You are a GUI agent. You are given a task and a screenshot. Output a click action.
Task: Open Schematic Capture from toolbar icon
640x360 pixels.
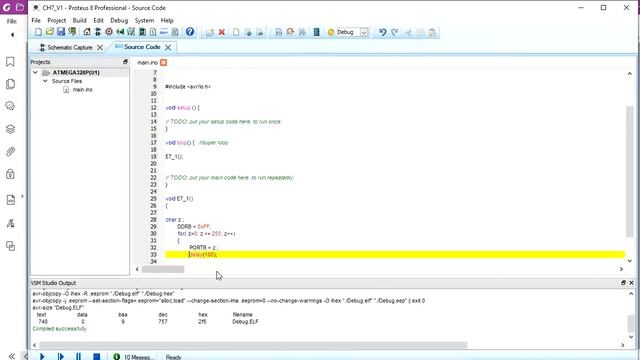[x=98, y=32]
